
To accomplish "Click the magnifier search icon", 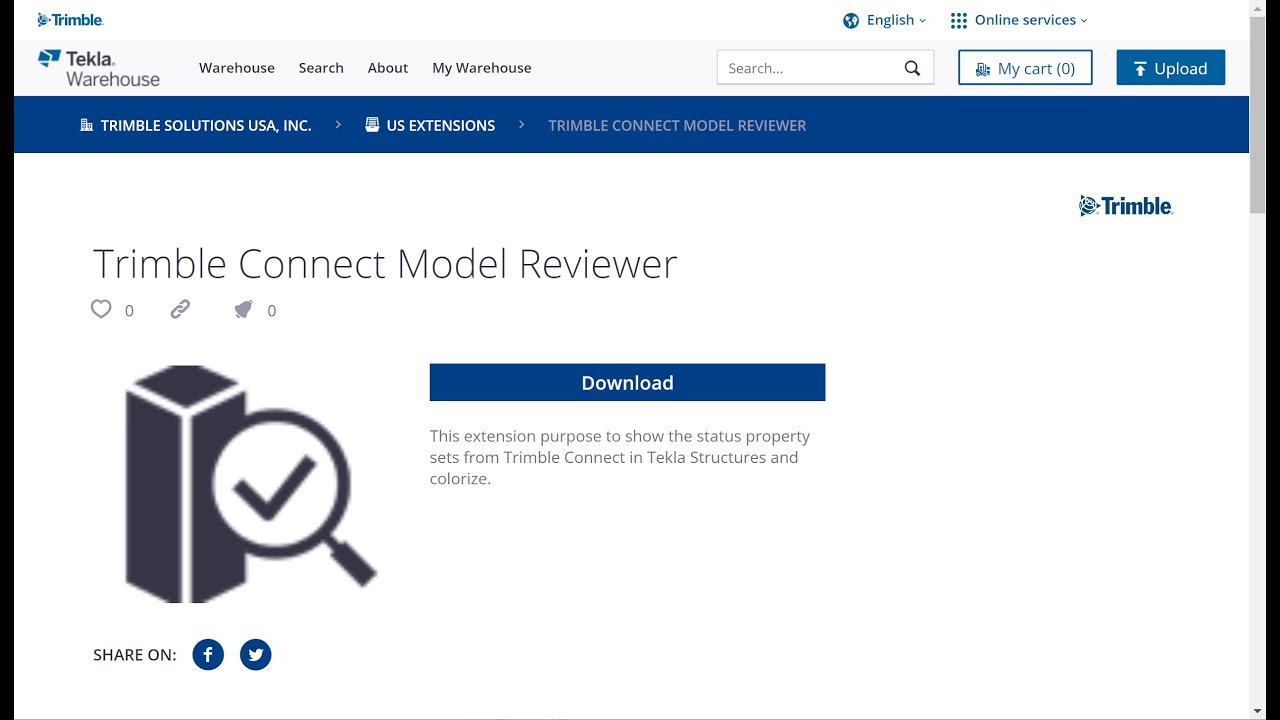I will [x=912, y=68].
